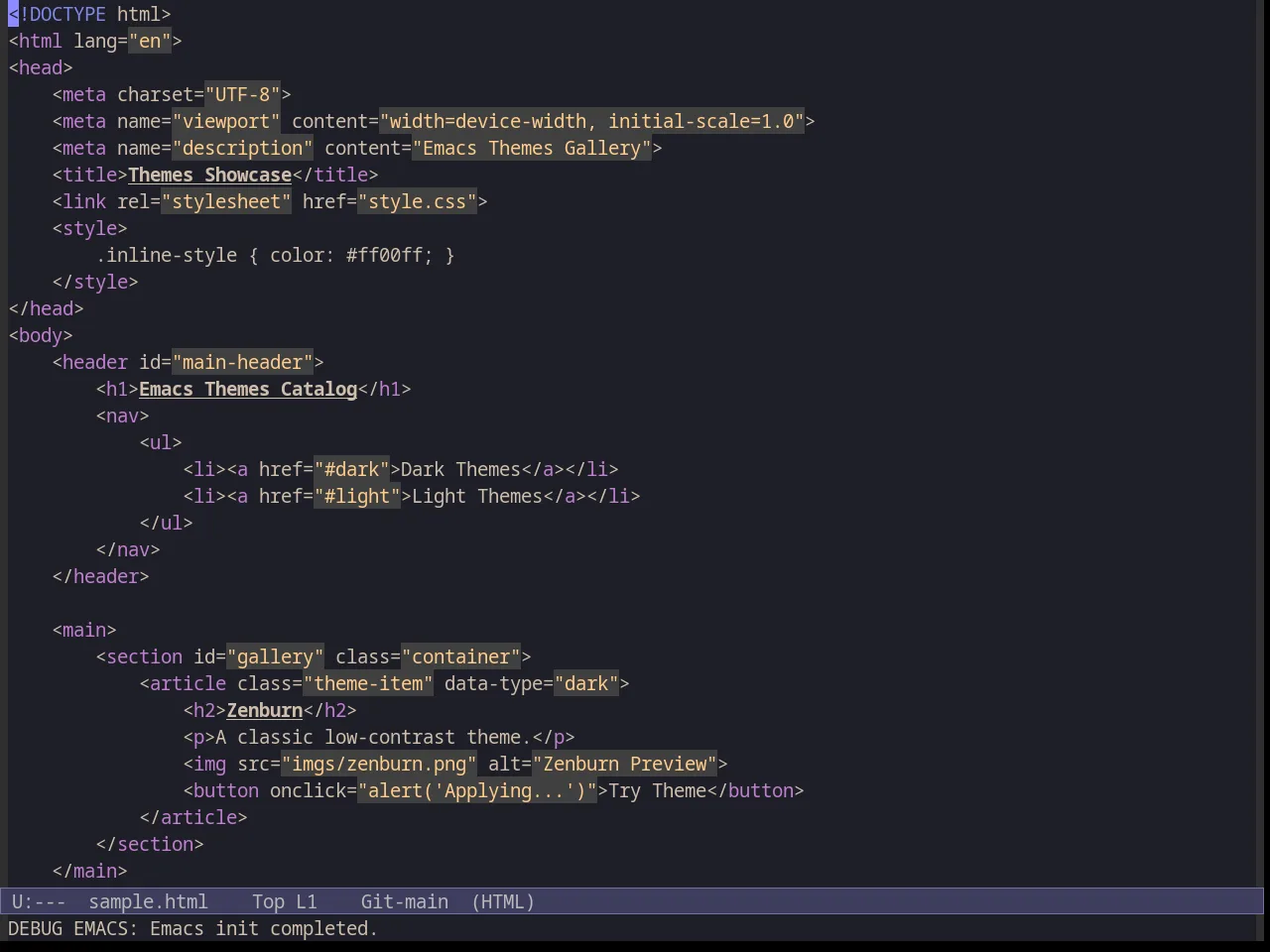Click the "DEBUG EMACS: Emacs init completed." message

(193, 928)
